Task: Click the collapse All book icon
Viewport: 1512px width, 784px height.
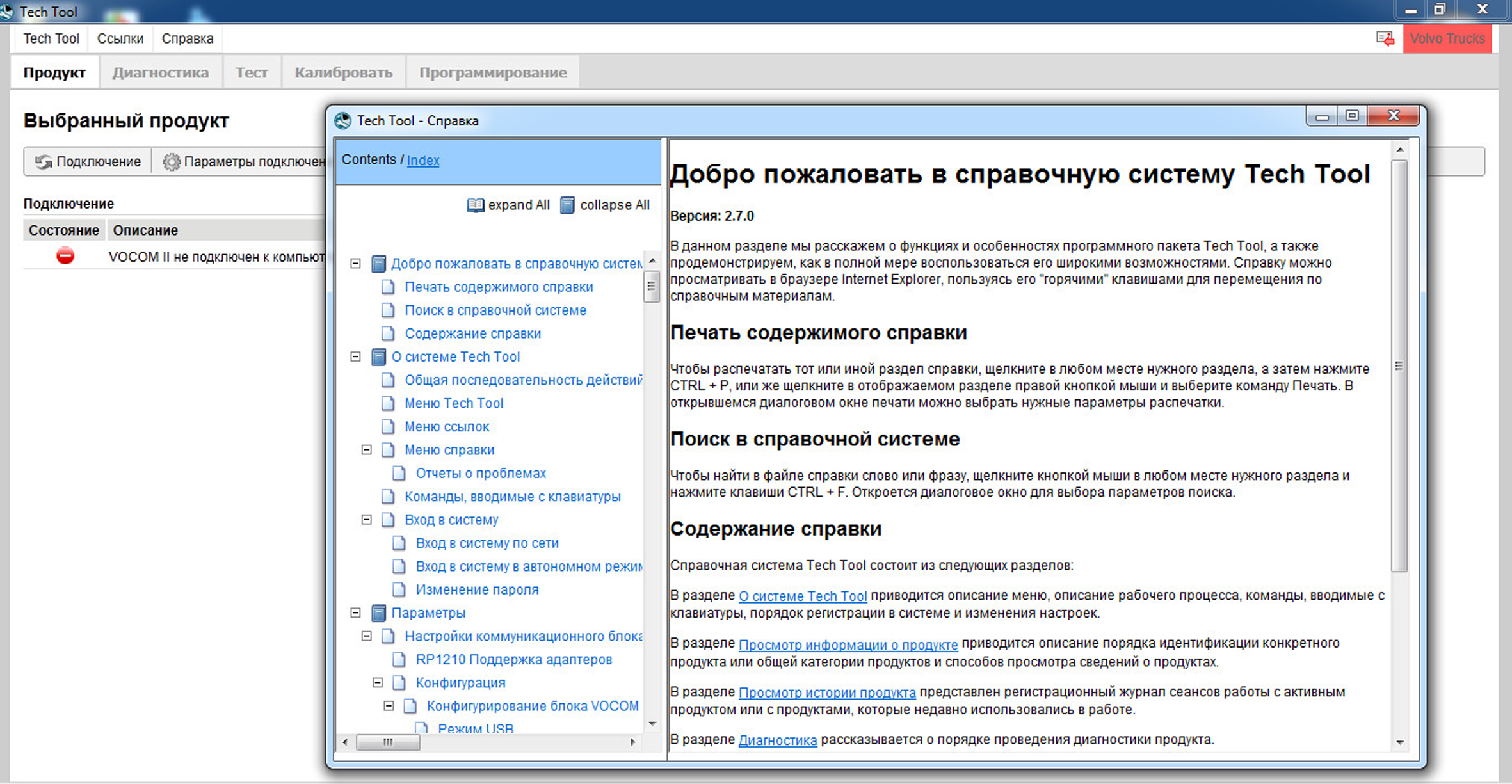Action: point(567,205)
